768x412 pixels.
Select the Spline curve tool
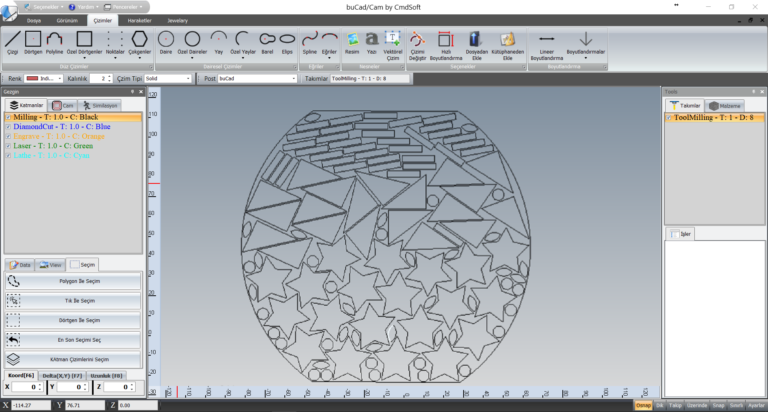coord(310,44)
